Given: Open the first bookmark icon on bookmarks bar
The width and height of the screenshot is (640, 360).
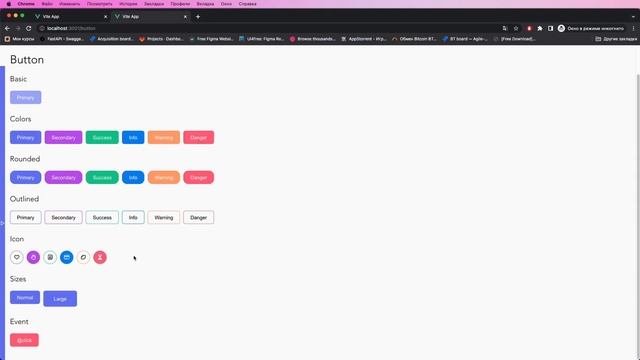Looking at the screenshot, I should [7, 39].
